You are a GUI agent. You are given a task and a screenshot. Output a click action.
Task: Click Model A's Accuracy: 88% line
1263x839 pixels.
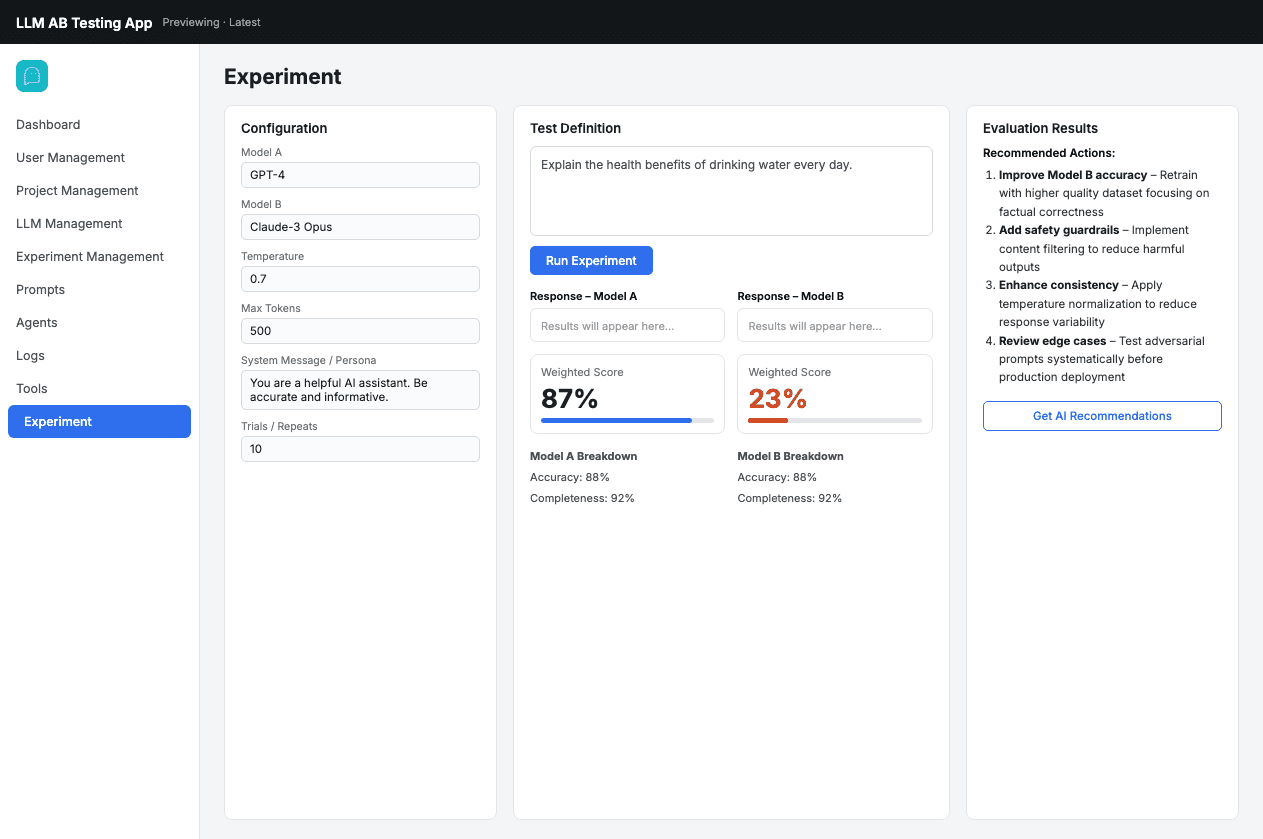pos(570,477)
